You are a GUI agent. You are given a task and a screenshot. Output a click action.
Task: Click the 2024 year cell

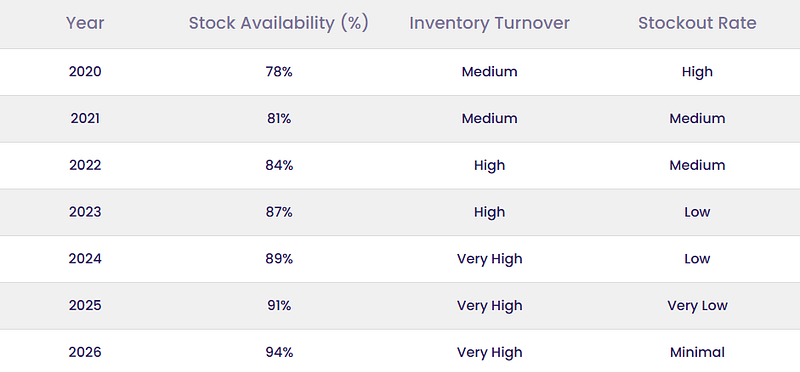pyautogui.click(x=85, y=259)
